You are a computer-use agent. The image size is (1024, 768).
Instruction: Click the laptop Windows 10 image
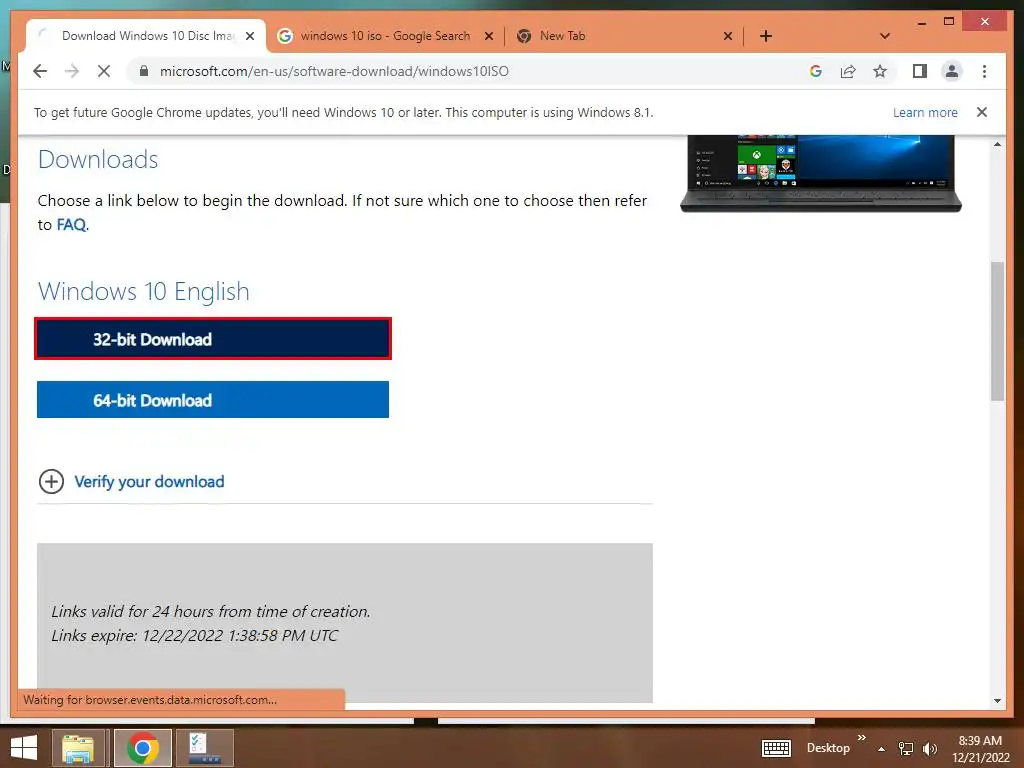pos(821,174)
